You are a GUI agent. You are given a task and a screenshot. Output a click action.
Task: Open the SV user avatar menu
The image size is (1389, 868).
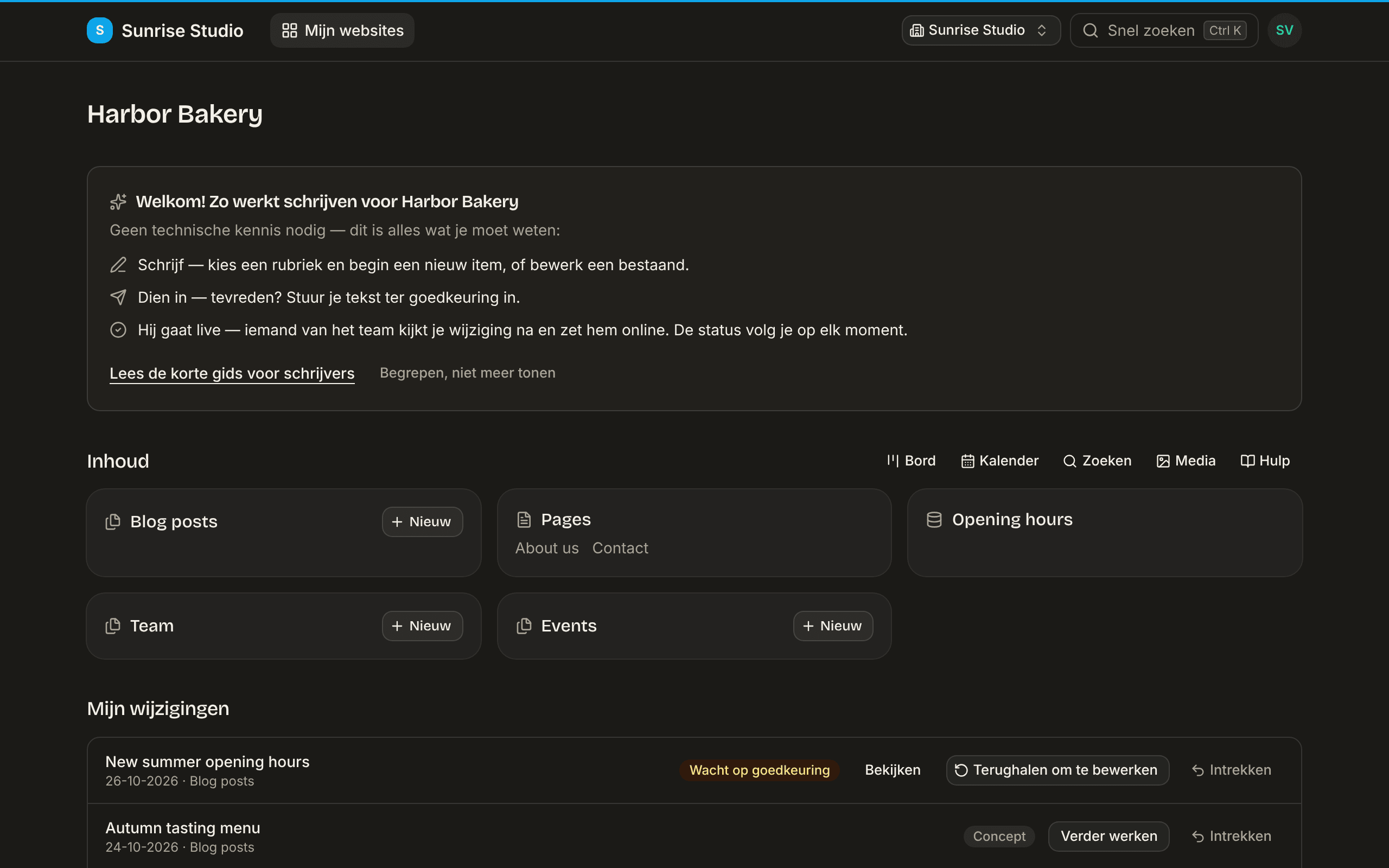tap(1284, 30)
